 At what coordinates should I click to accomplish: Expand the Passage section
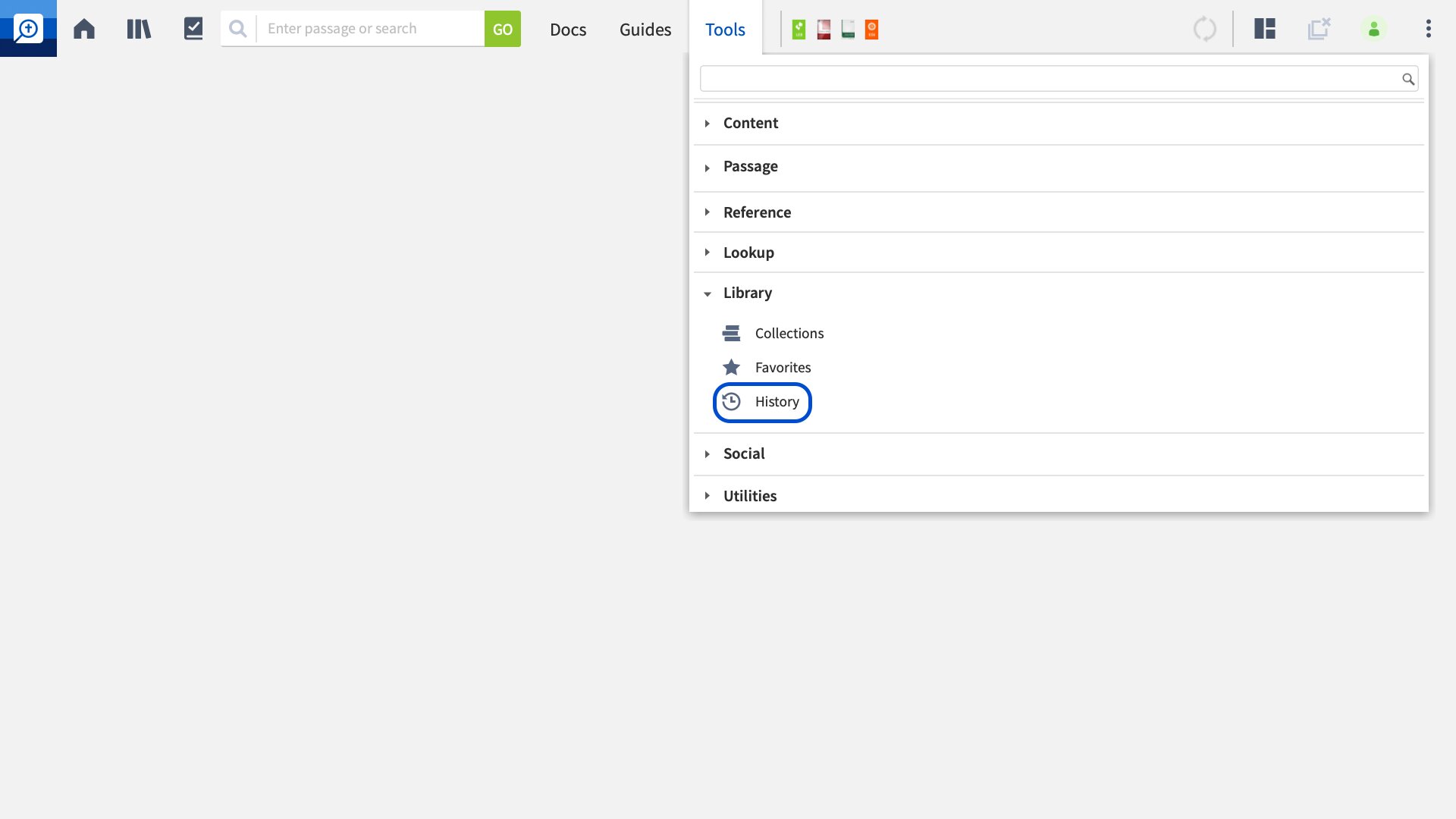point(1059,167)
